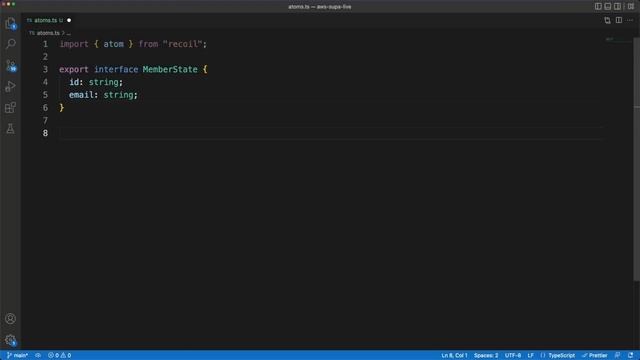The width and height of the screenshot is (640, 360).
Task: Toggle primary side bar layout button
Action: coord(598,7)
